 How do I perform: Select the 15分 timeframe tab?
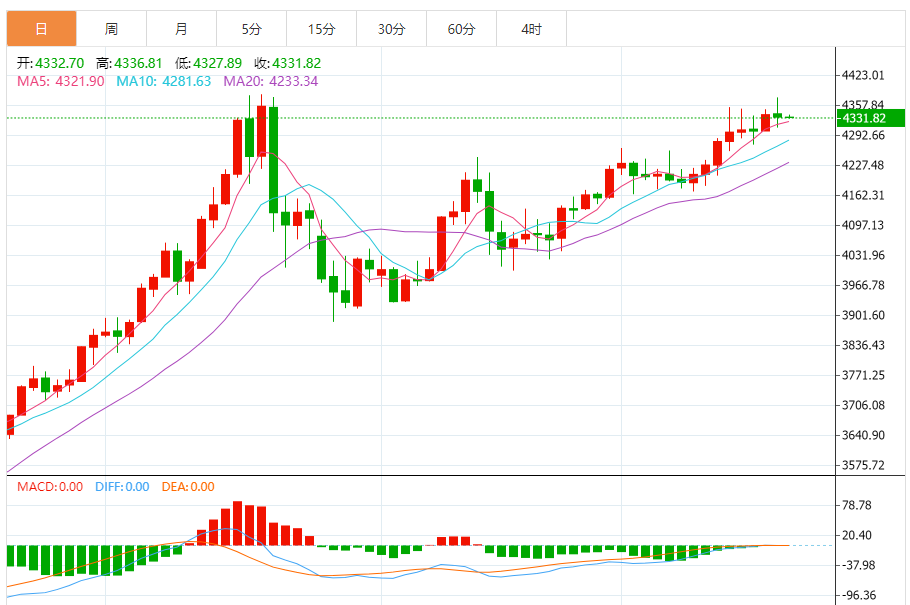[x=321, y=29]
